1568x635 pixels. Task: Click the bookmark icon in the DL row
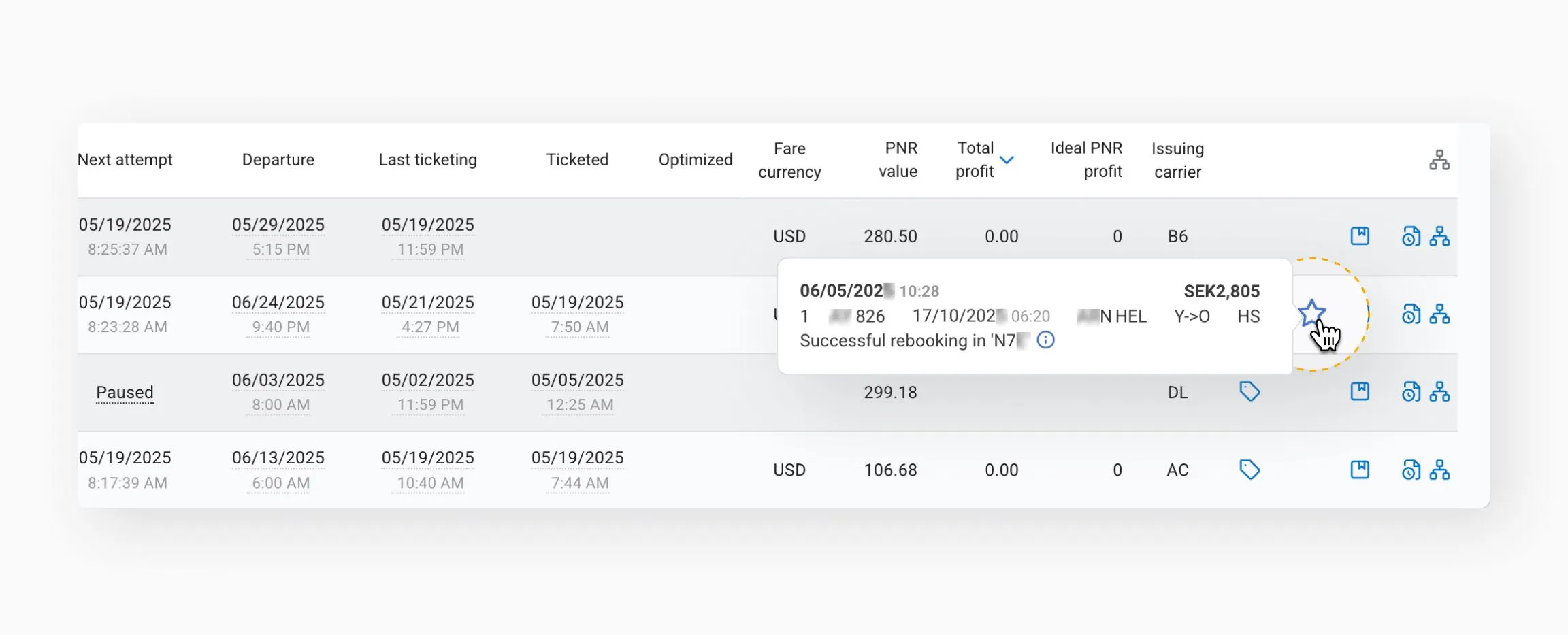pyautogui.click(x=1359, y=392)
